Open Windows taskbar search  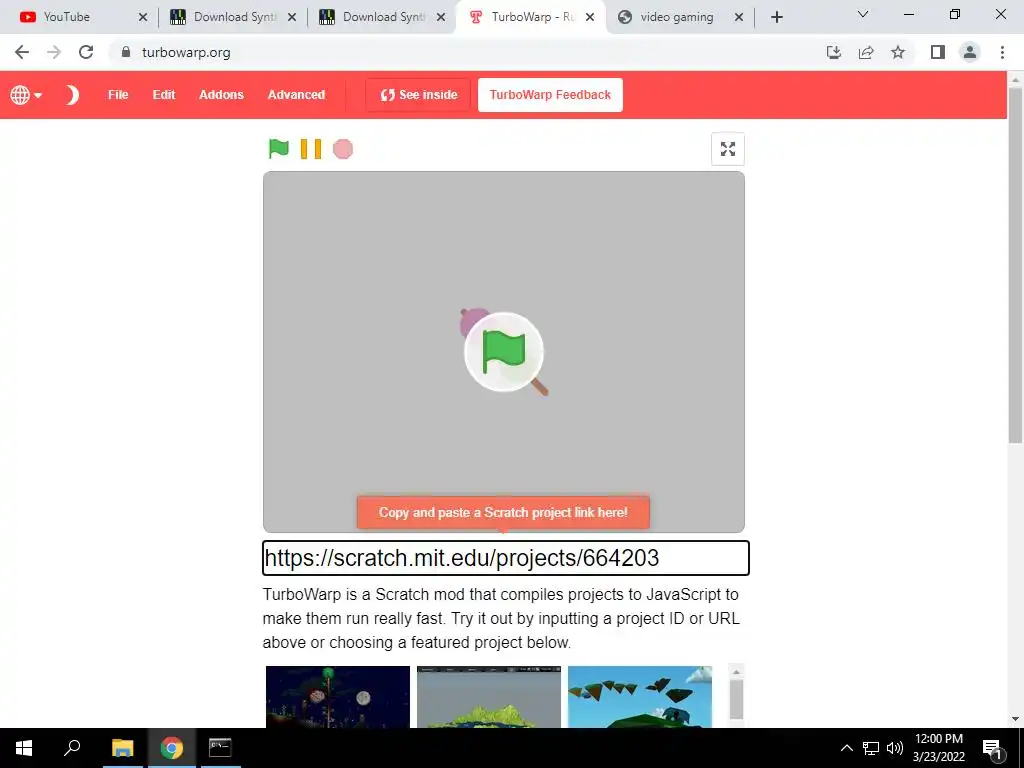click(72, 748)
